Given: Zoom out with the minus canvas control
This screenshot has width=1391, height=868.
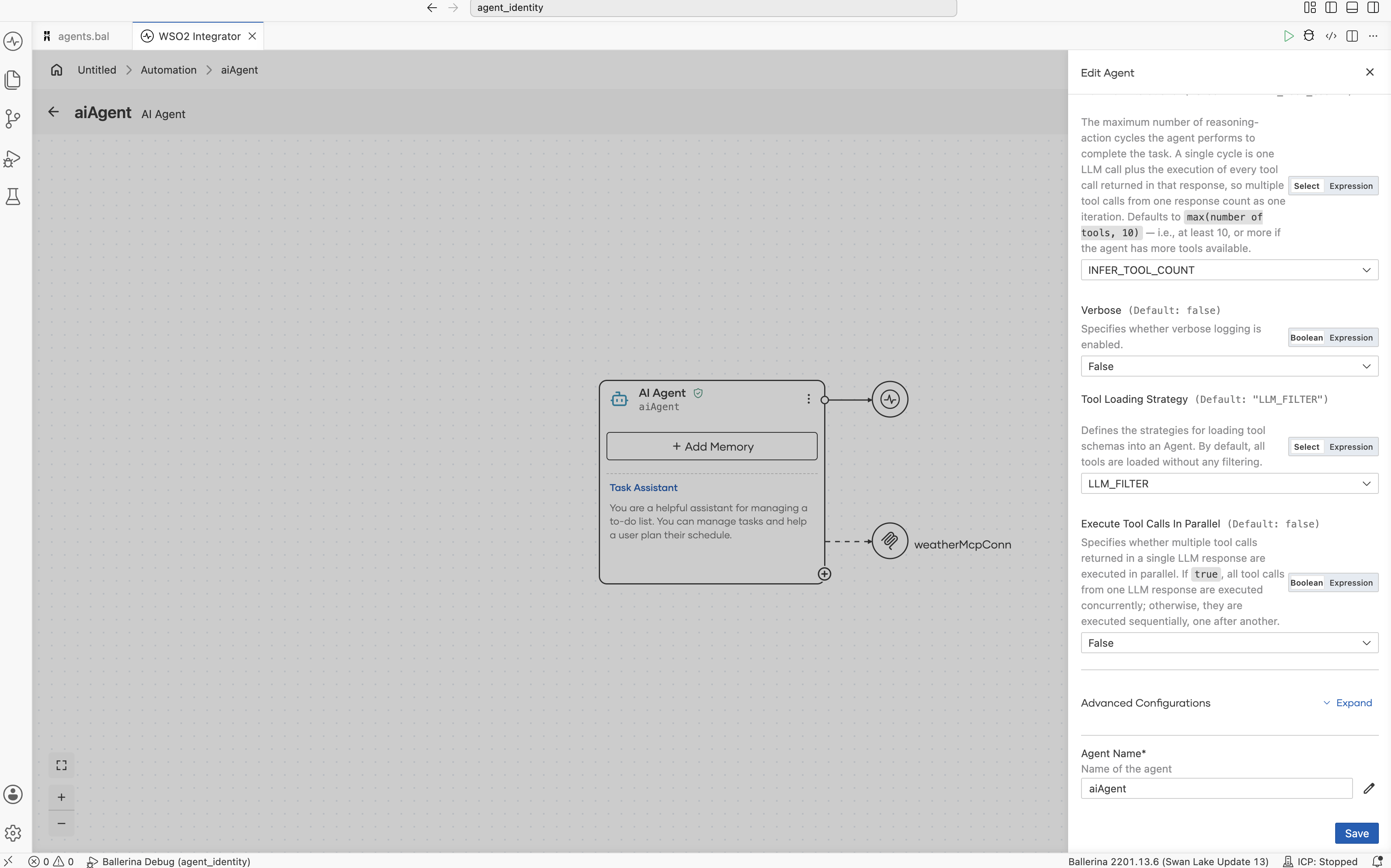Looking at the screenshot, I should (x=61, y=823).
